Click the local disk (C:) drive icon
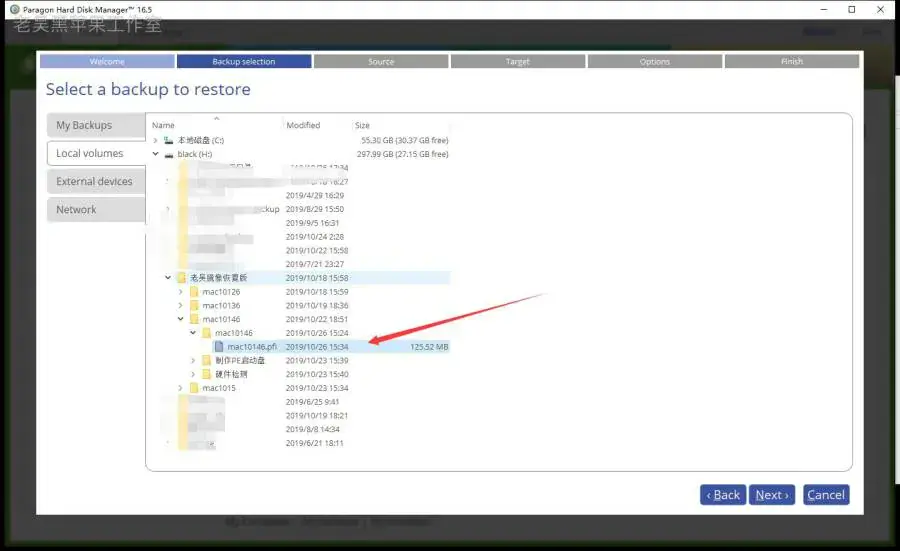This screenshot has height=551, width=900. (x=168, y=140)
